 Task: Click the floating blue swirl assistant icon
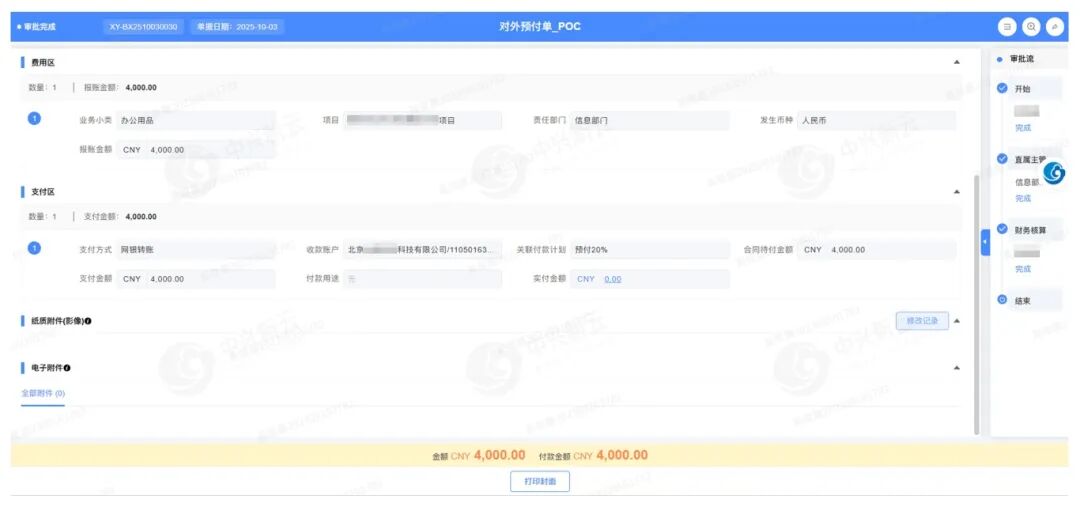[x=1054, y=173]
